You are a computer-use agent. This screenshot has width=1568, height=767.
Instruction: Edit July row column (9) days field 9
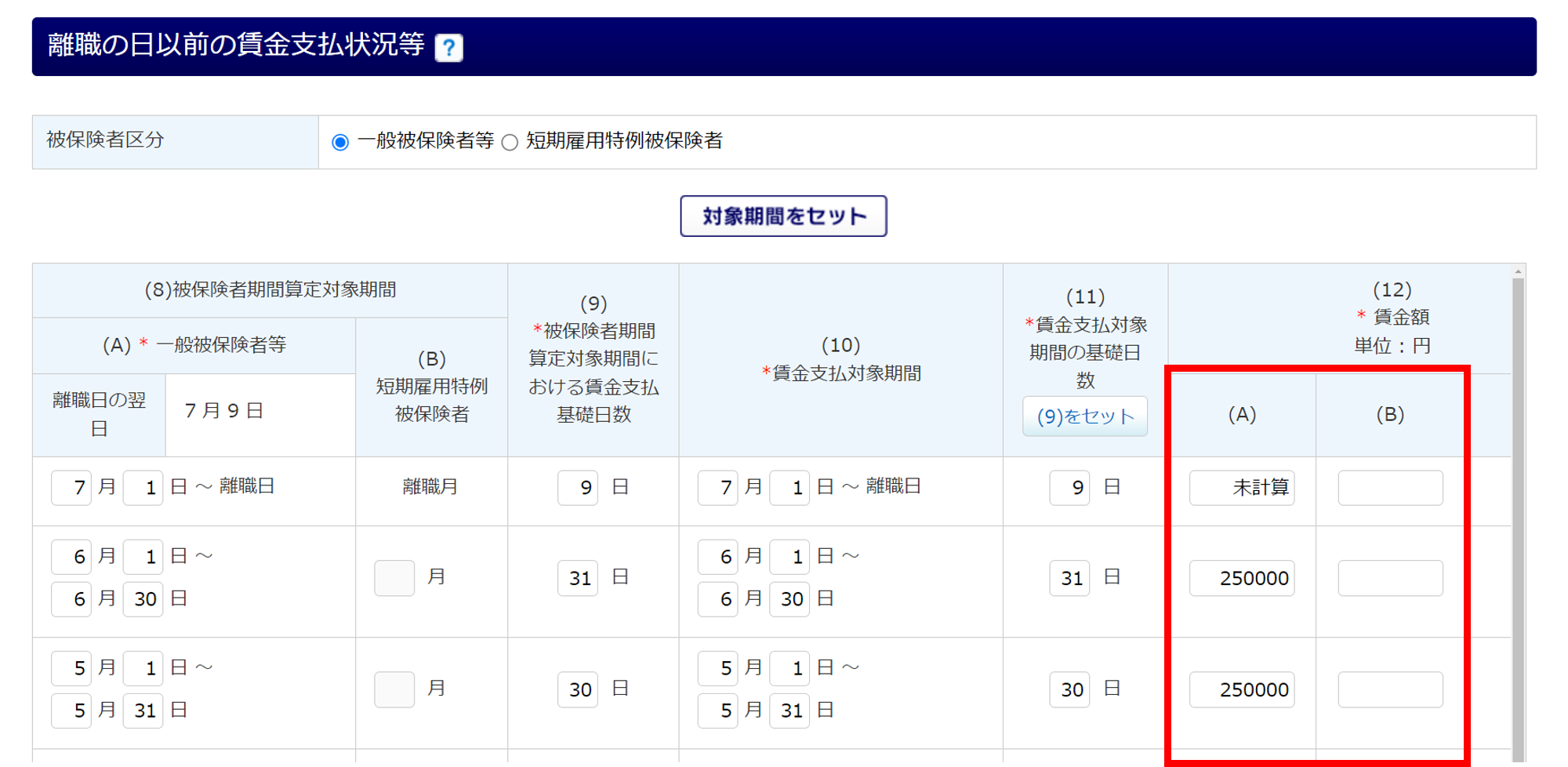pyautogui.click(x=578, y=488)
